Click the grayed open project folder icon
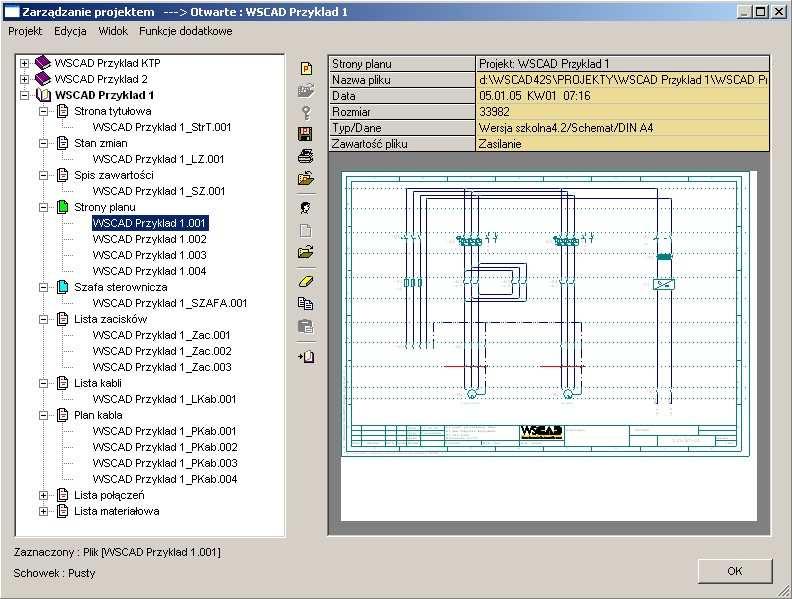The image size is (792, 599). point(306,90)
